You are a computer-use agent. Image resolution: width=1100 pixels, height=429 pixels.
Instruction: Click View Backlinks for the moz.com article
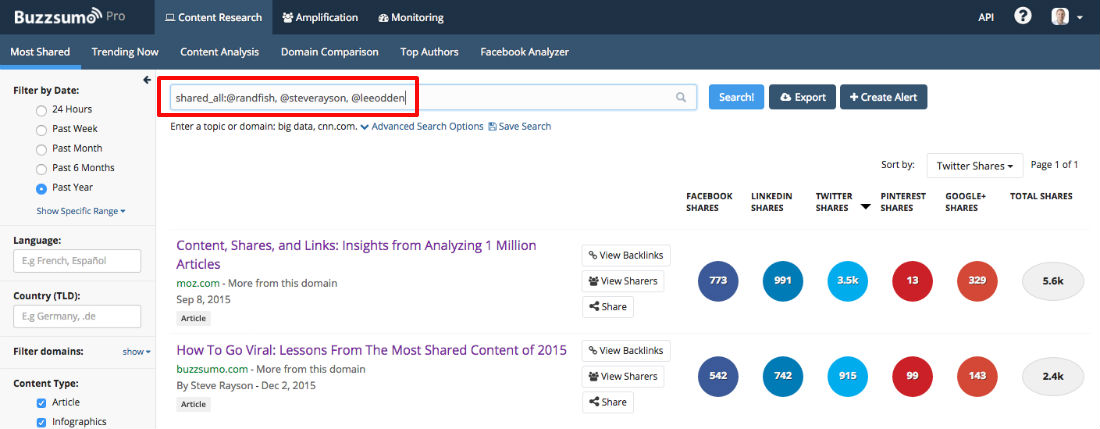click(x=626, y=255)
